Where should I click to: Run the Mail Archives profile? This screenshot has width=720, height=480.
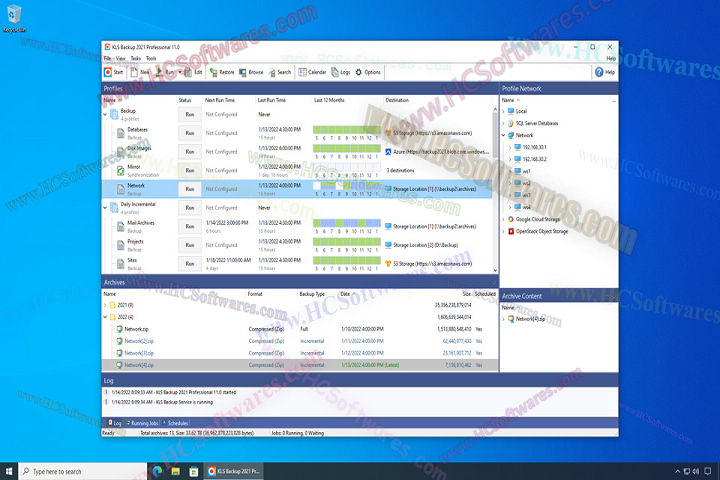coord(190,226)
